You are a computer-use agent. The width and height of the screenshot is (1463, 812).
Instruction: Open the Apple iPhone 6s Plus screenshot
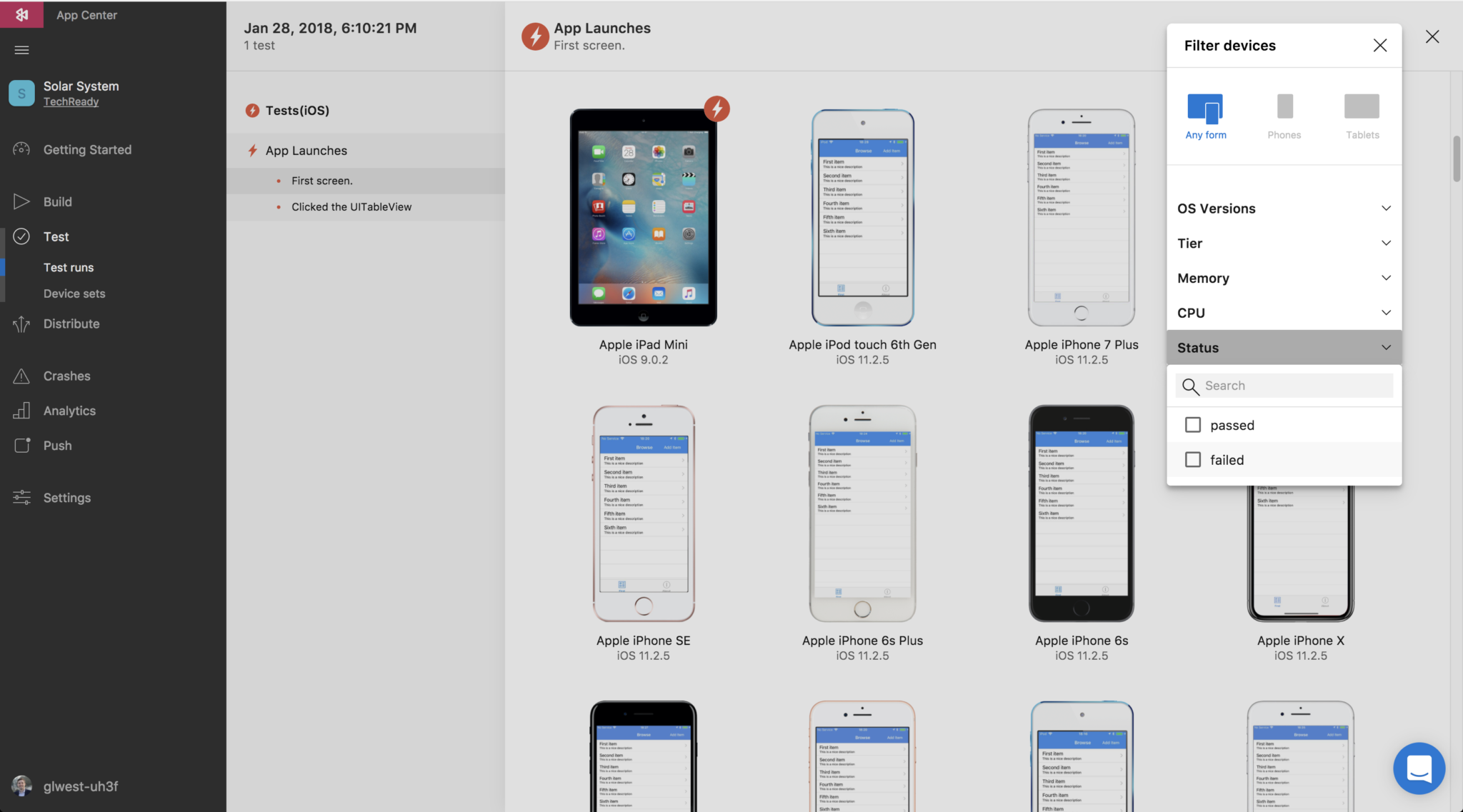(x=862, y=513)
